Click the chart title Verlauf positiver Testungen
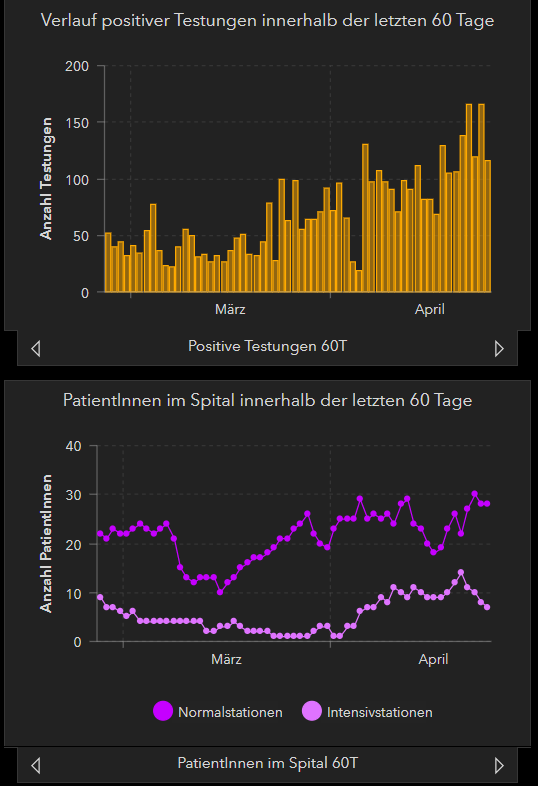Viewport: 538px width, 786px height. click(x=267, y=21)
